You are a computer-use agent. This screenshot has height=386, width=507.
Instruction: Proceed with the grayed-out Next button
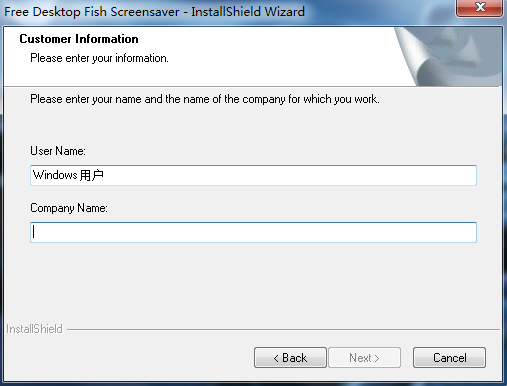coord(364,358)
